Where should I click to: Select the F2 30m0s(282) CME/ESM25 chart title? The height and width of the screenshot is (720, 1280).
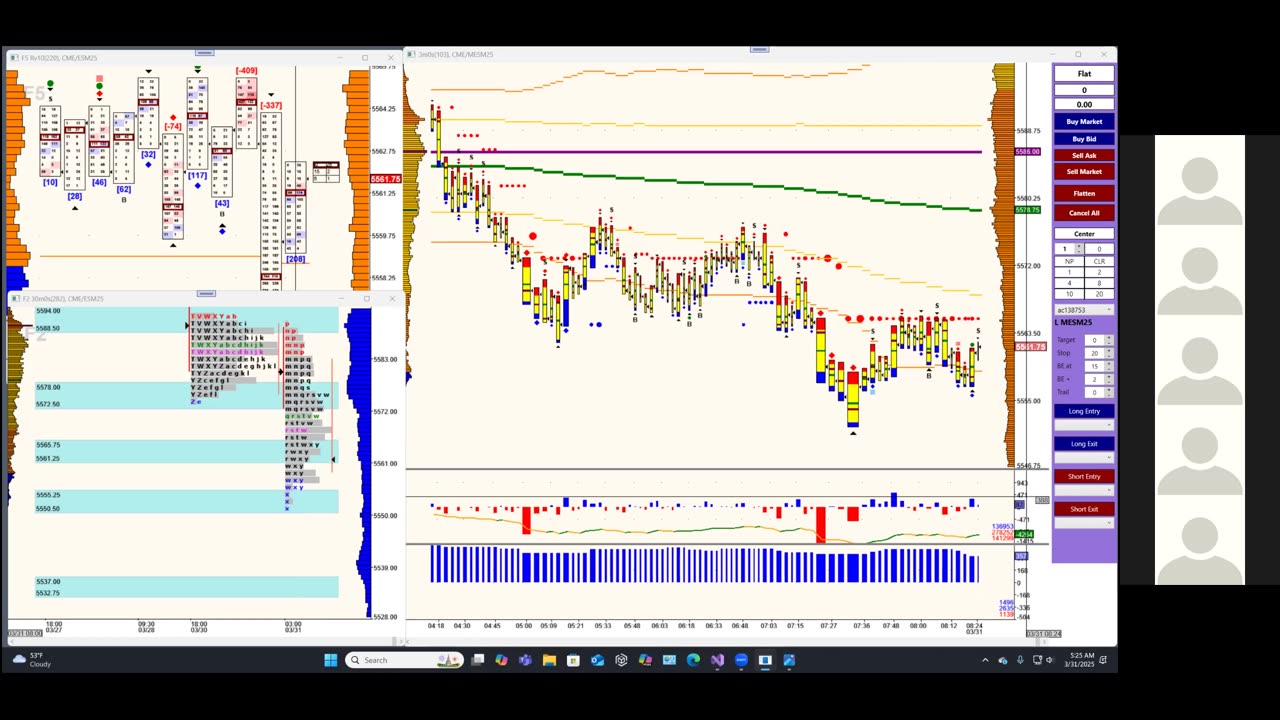[62, 298]
